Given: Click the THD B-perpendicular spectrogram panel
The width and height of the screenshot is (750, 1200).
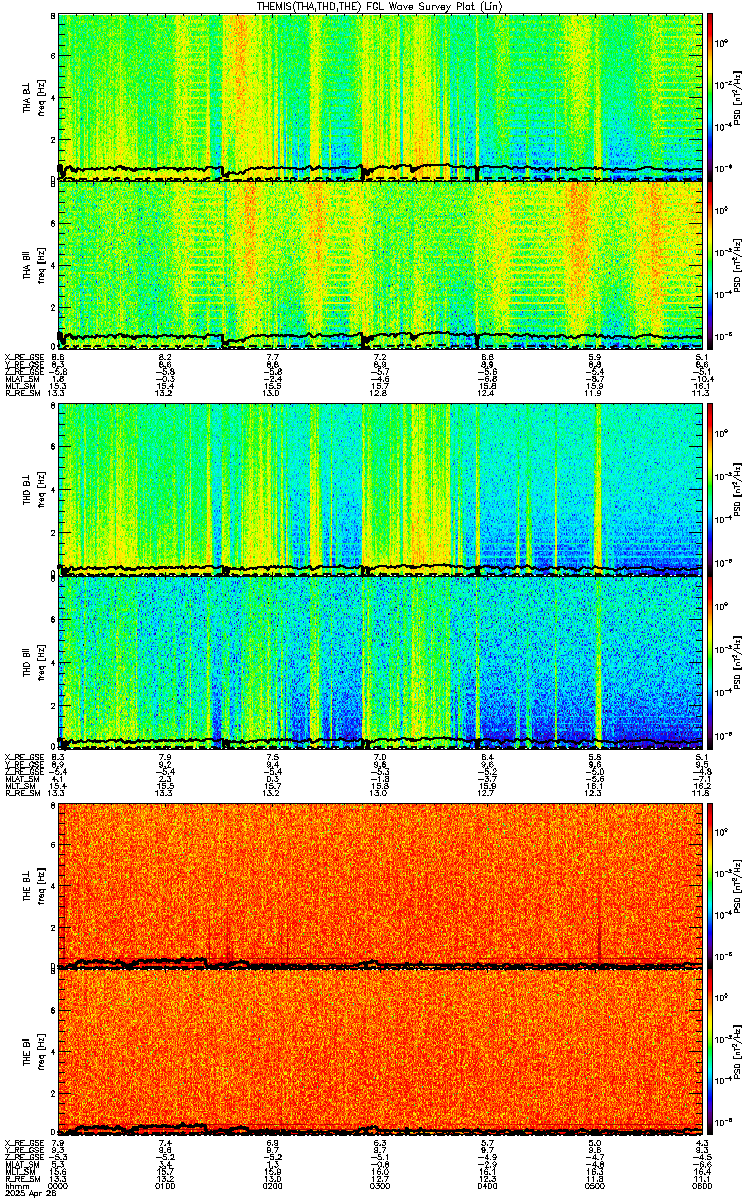Looking at the screenshot, I should (x=380, y=489).
